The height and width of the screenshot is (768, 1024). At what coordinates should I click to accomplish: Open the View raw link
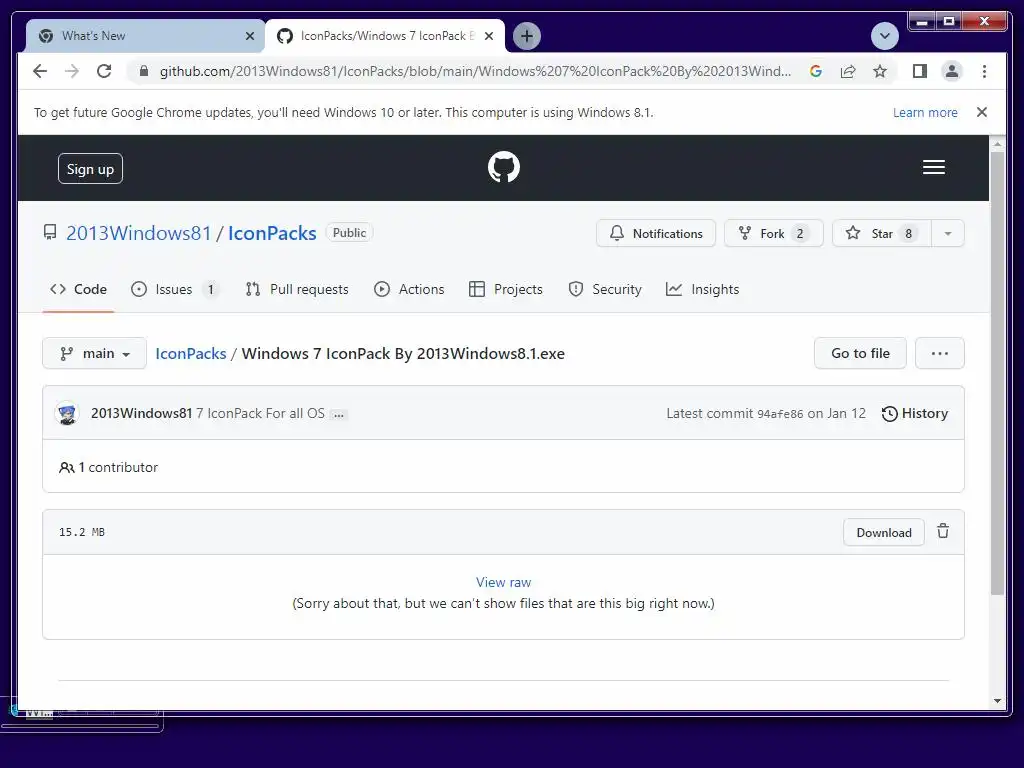504,583
